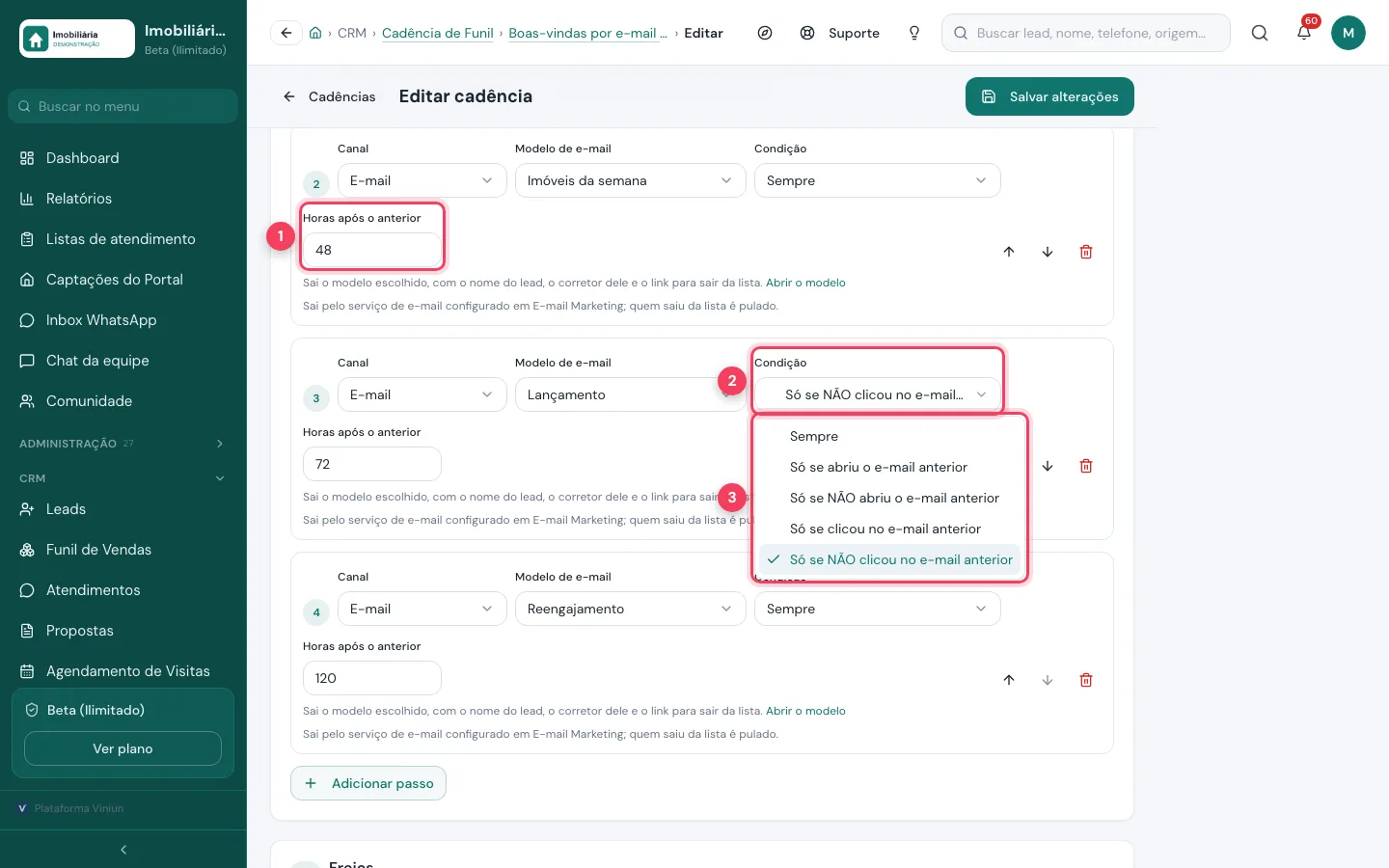Click Ver plano button
This screenshot has width=1389, height=868.
[x=123, y=748]
